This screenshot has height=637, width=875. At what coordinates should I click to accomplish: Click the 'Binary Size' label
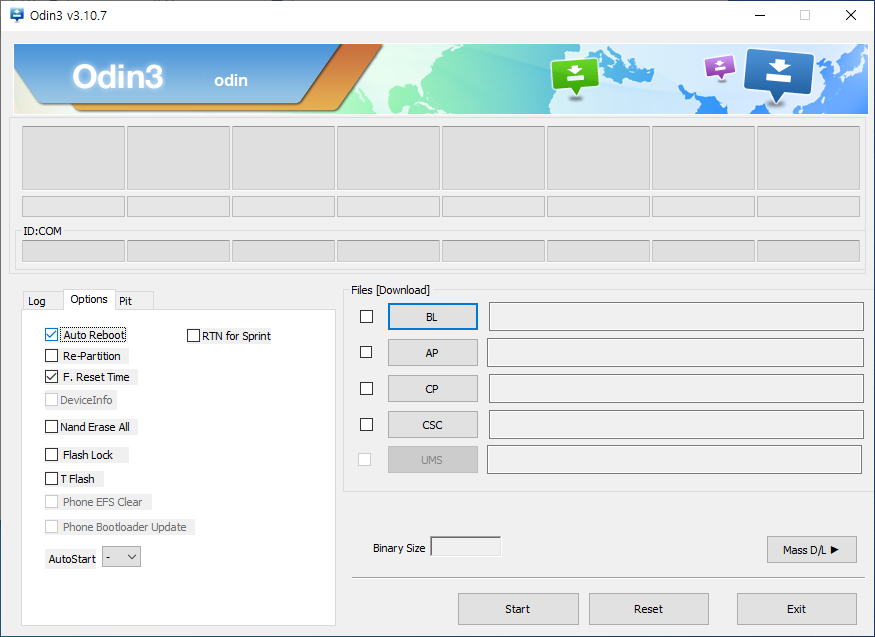(x=399, y=548)
